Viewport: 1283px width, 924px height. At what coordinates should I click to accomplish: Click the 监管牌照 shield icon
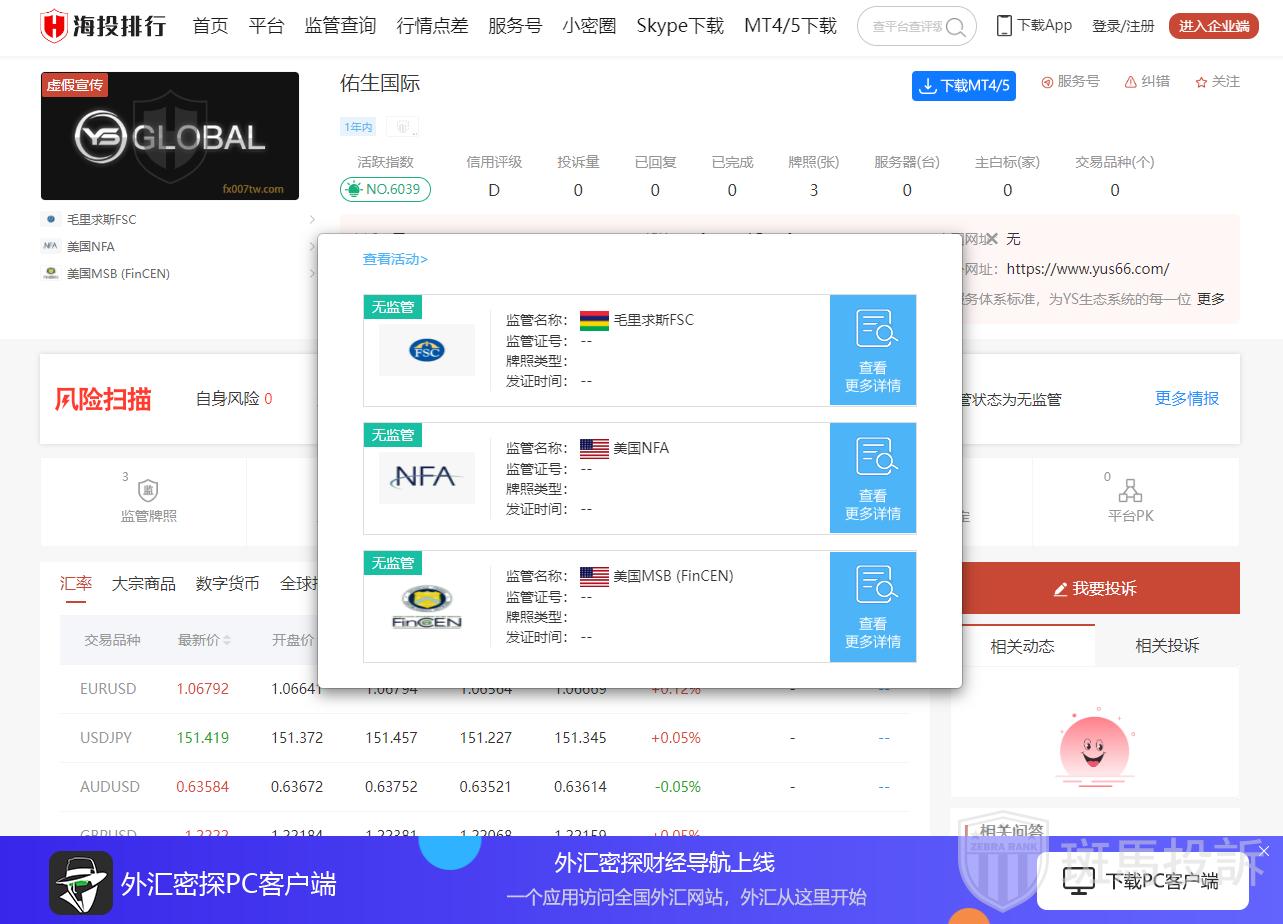(148, 491)
